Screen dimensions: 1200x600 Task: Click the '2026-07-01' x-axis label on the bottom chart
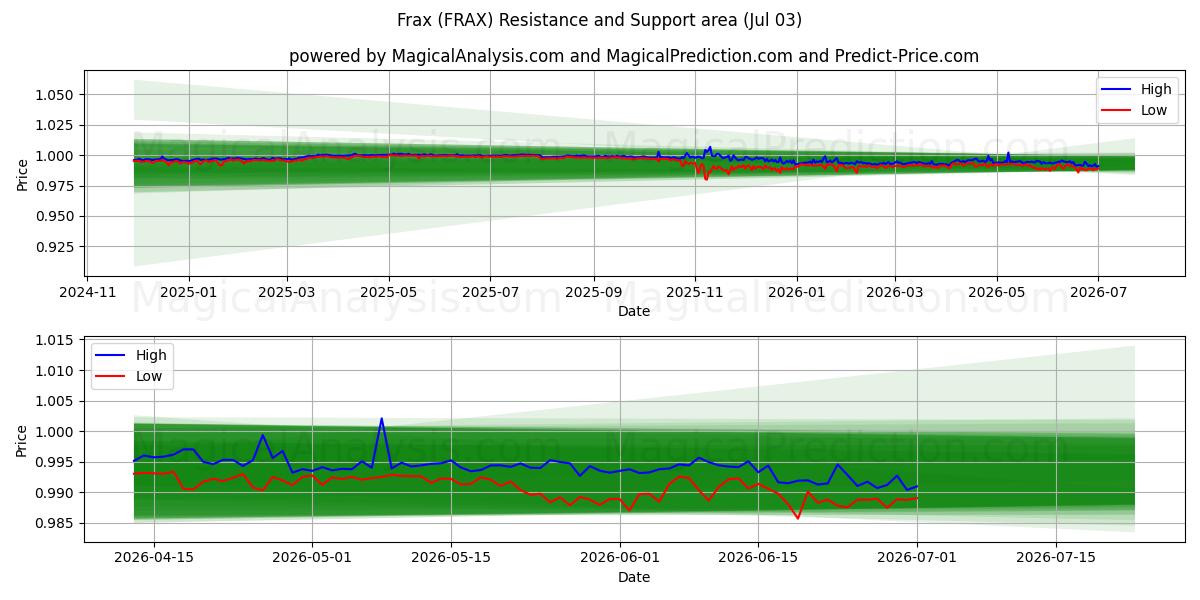pyautogui.click(x=917, y=559)
